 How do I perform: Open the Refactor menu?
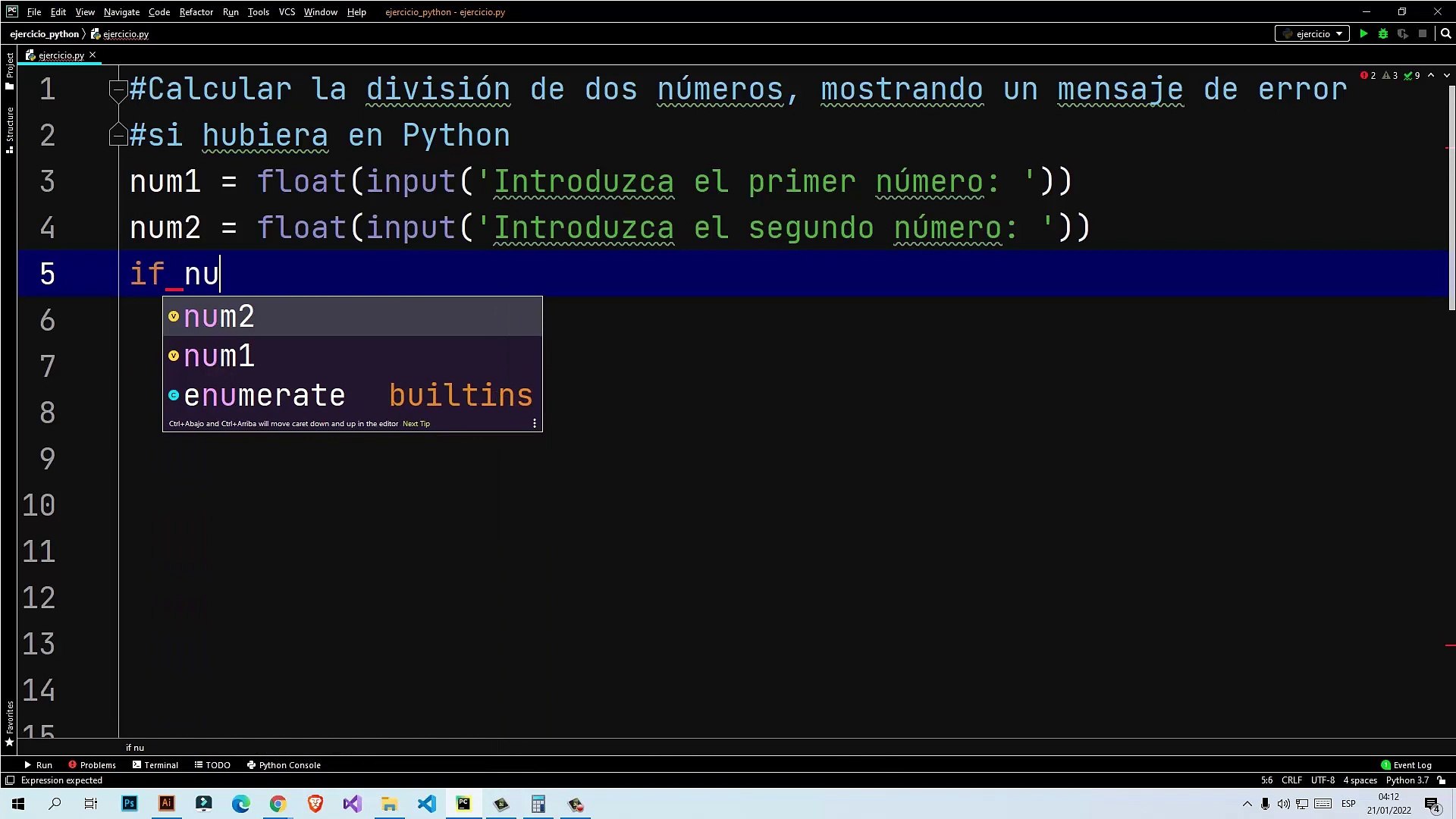coord(196,12)
